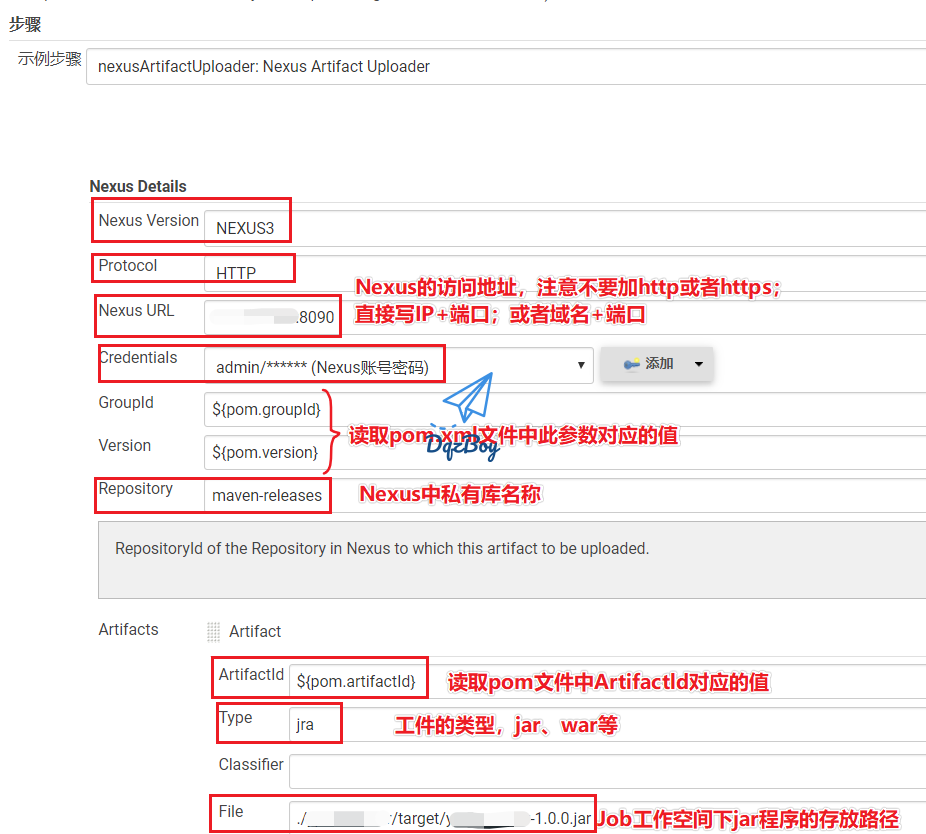926x834 pixels.
Task: Expand the Credentials select box
Action: click(x=398, y=366)
